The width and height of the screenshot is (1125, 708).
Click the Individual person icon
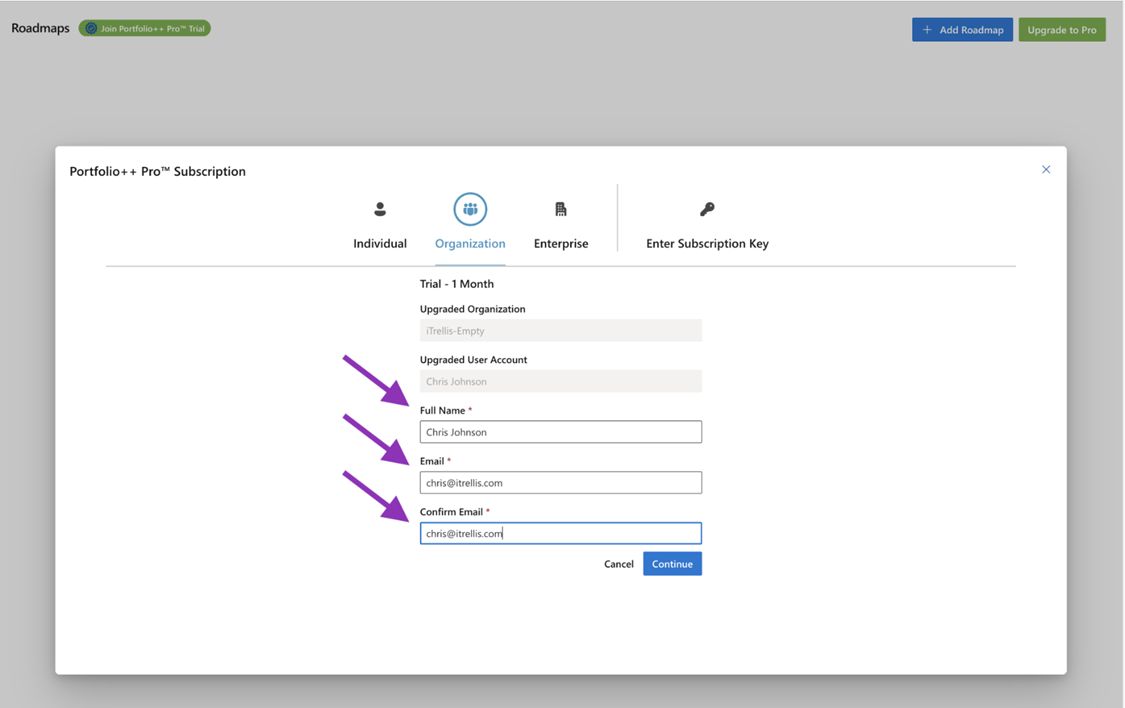pyautogui.click(x=380, y=209)
